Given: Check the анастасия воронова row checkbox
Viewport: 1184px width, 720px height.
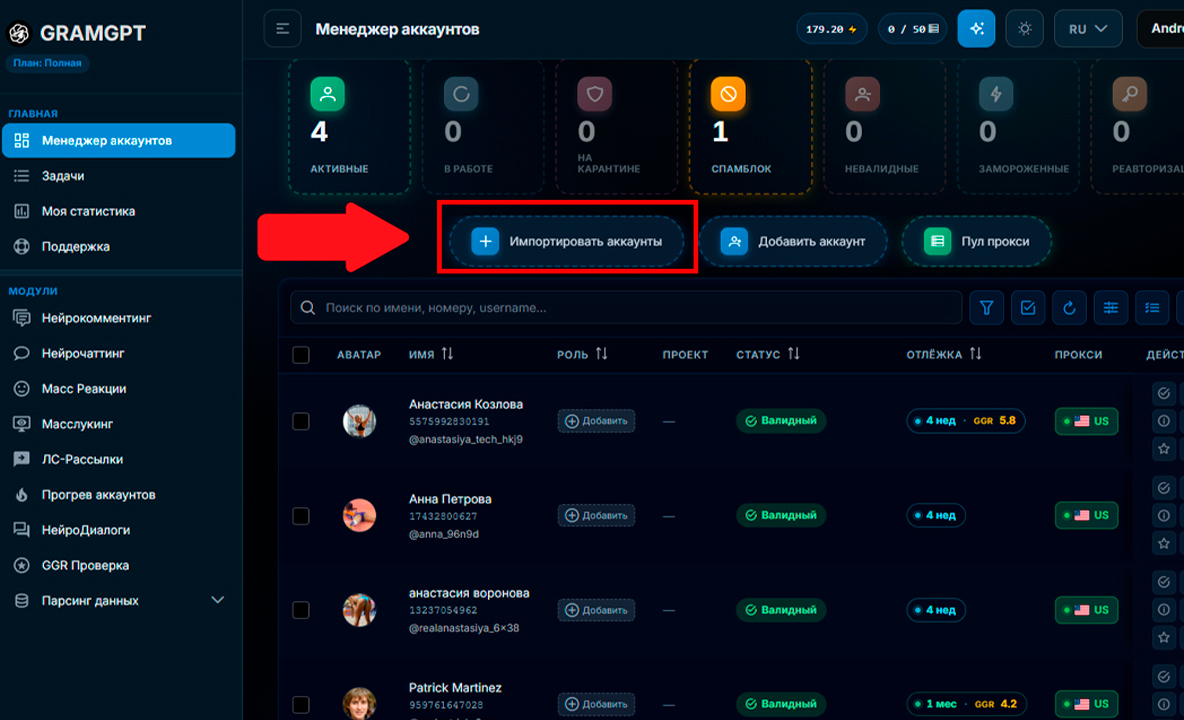Looking at the screenshot, I should click(x=301, y=610).
